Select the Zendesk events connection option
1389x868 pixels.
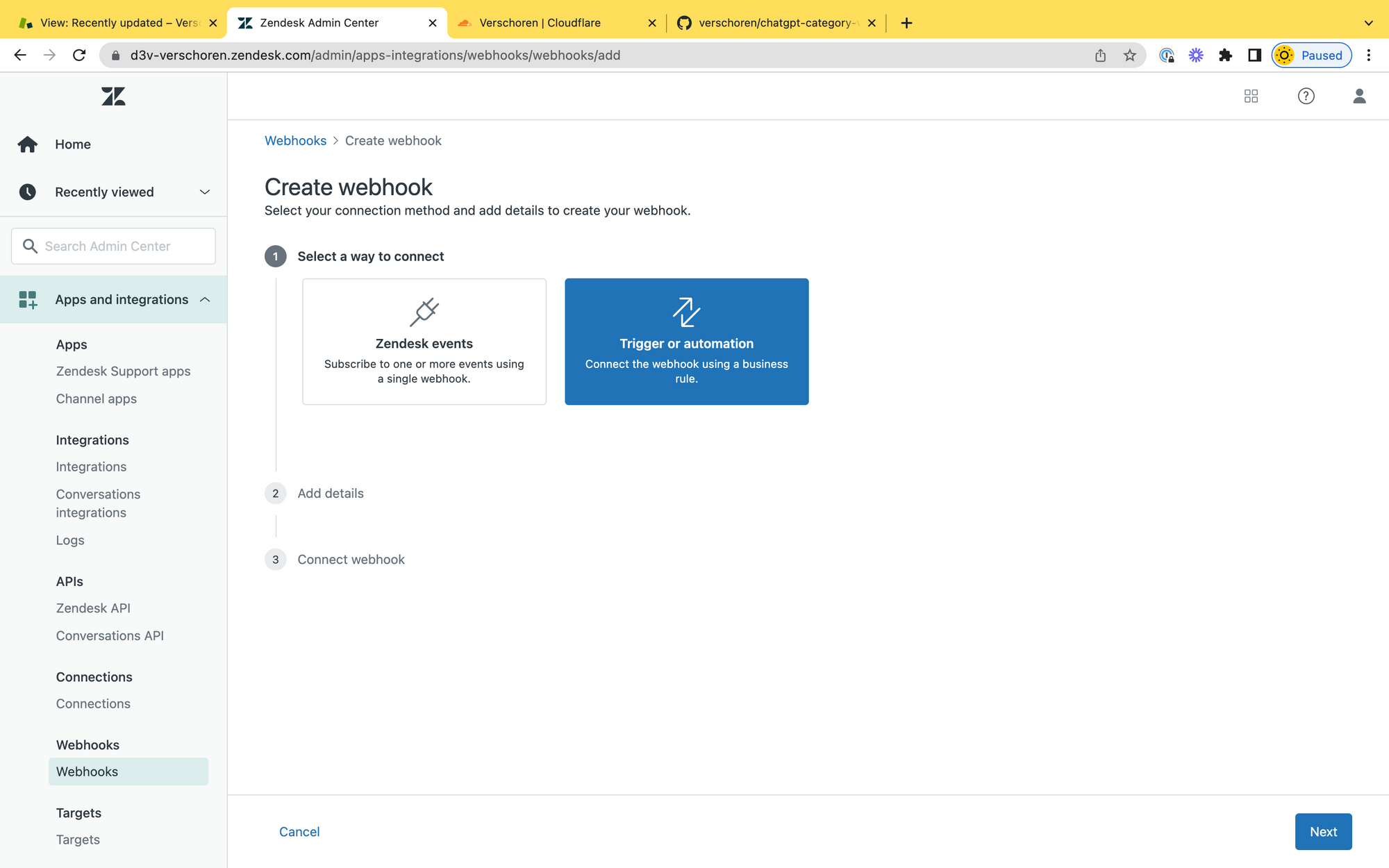click(x=424, y=342)
